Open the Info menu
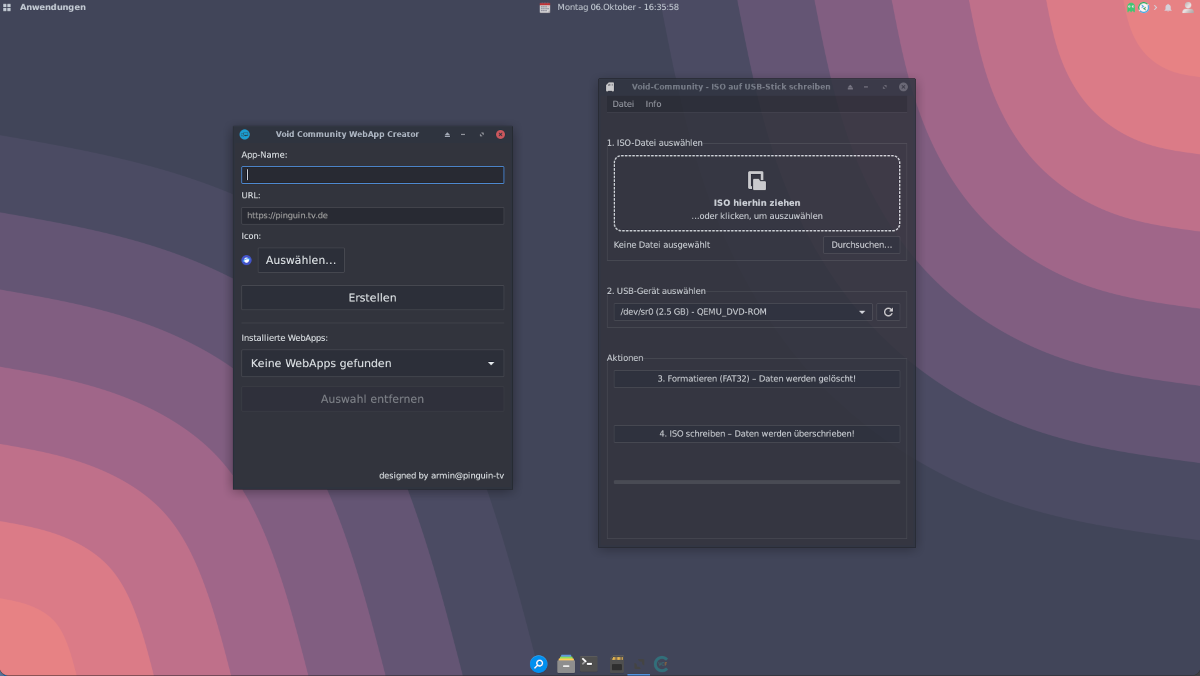Viewport: 1200px width, 676px height. (x=653, y=104)
